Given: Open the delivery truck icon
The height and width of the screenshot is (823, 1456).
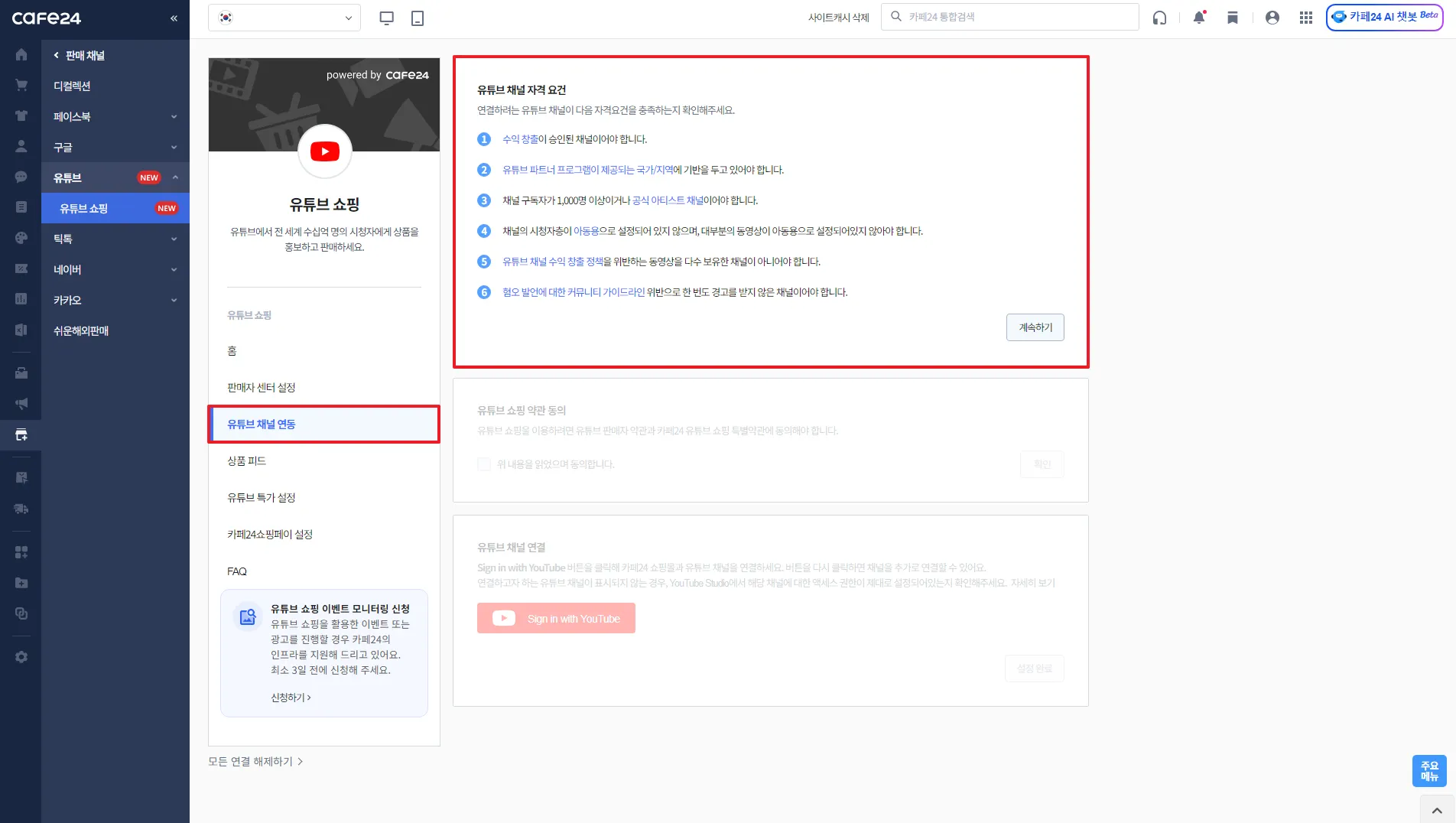Looking at the screenshot, I should click(x=21, y=509).
